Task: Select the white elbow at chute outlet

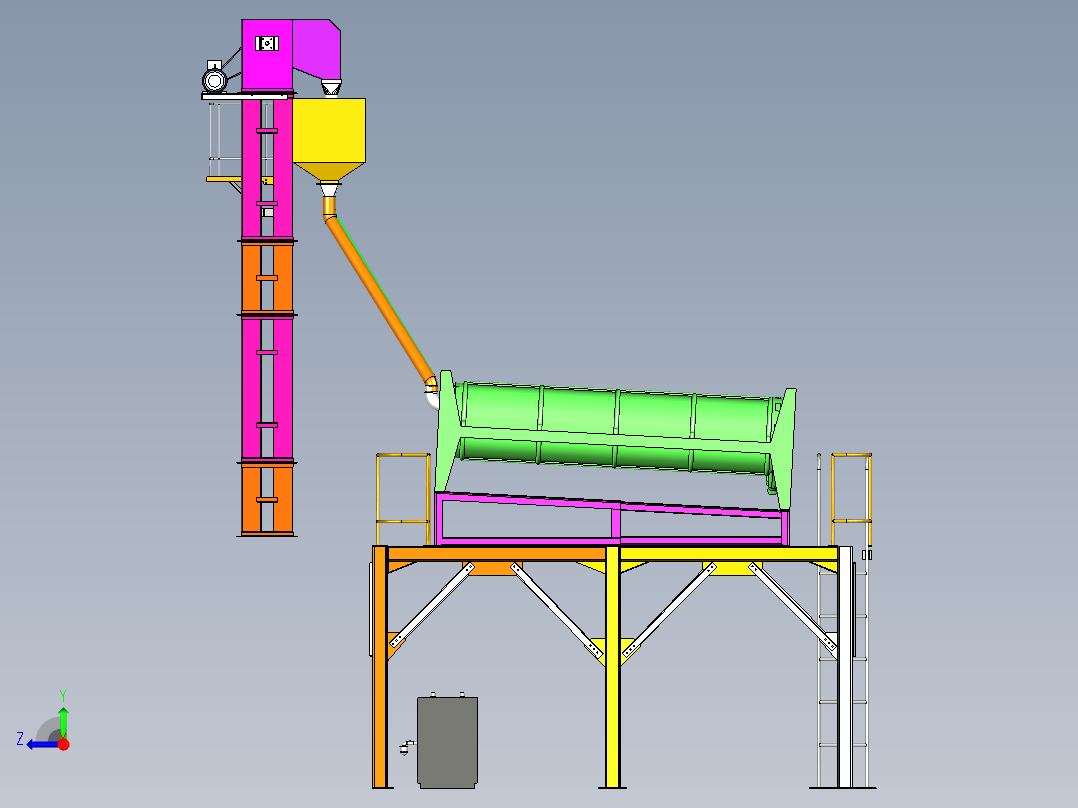Action: [432, 399]
